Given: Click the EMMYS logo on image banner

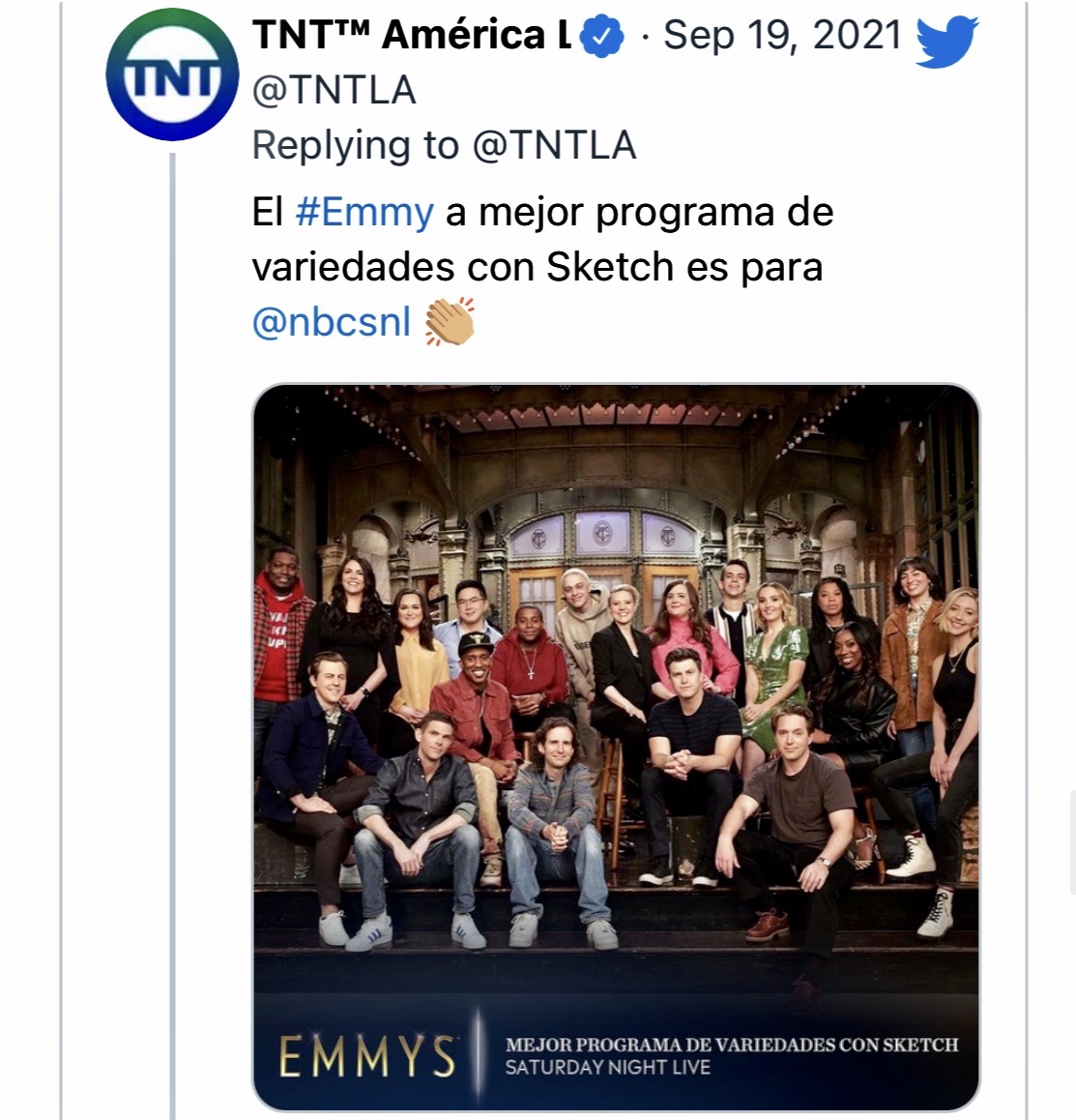Looking at the screenshot, I should [x=368, y=1056].
